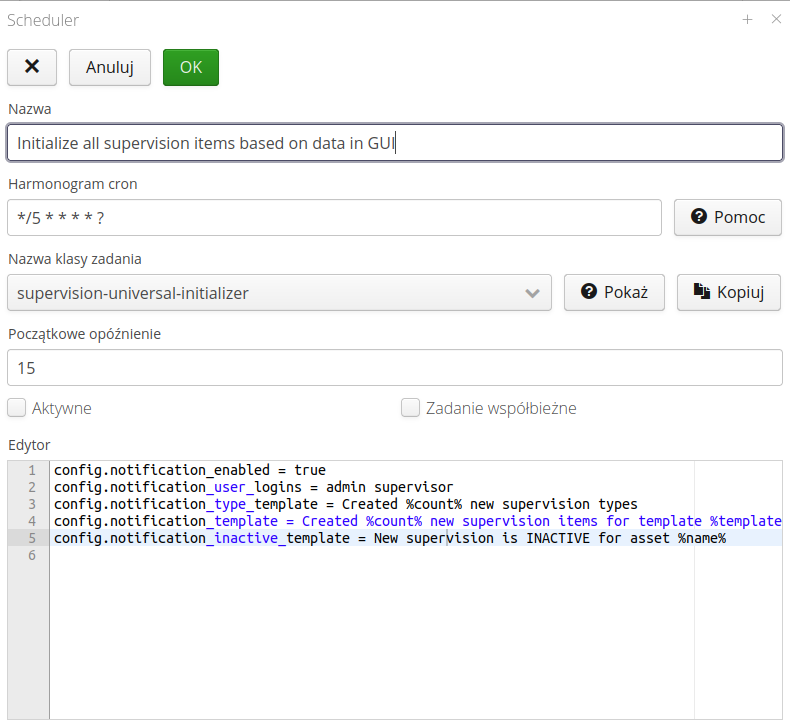Image resolution: width=790 pixels, height=726 pixels.
Task: Open cron help with Pomoc button
Action: (x=727, y=217)
